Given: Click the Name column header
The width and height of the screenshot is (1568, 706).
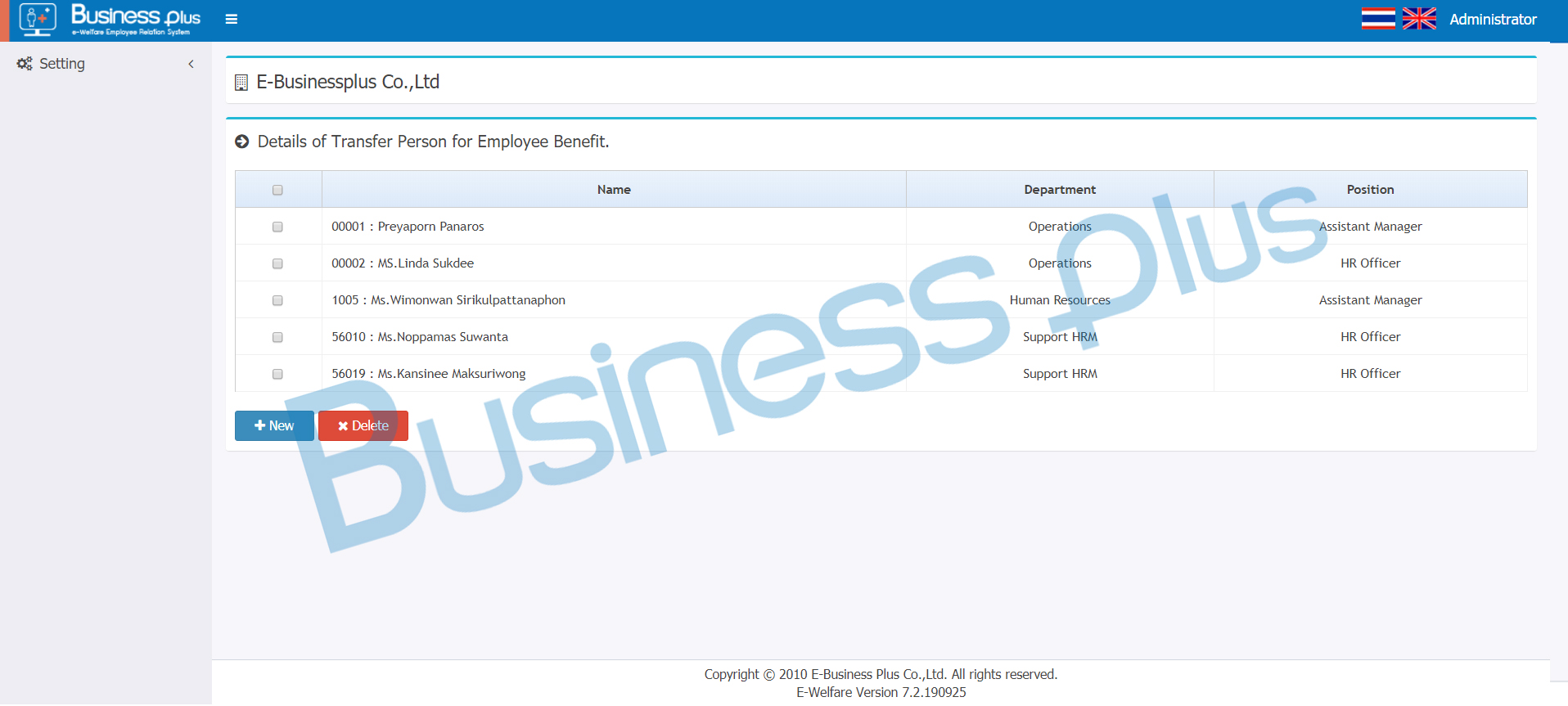Looking at the screenshot, I should click(614, 189).
